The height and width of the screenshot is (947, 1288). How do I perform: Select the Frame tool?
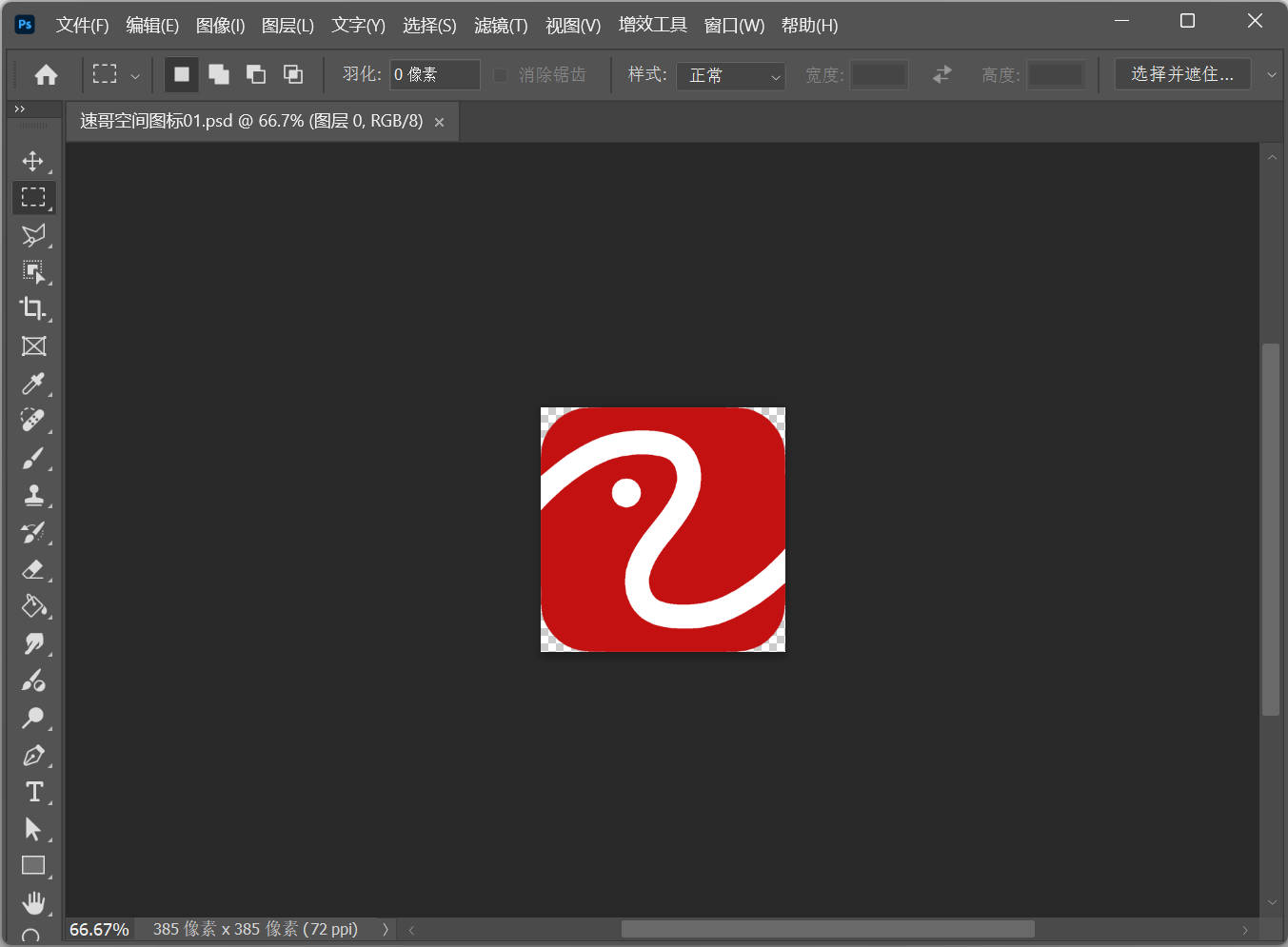pyautogui.click(x=33, y=346)
